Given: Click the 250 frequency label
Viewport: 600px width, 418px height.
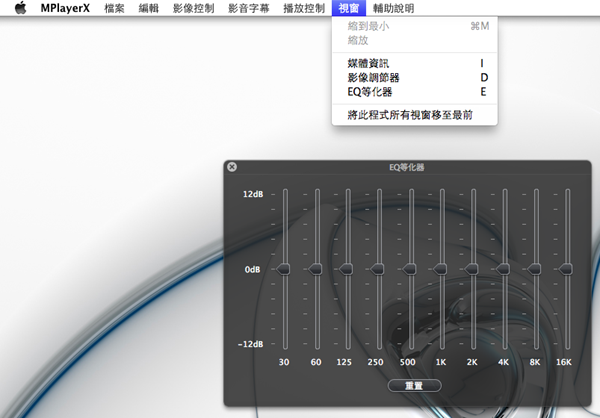Looking at the screenshot, I should [375, 362].
